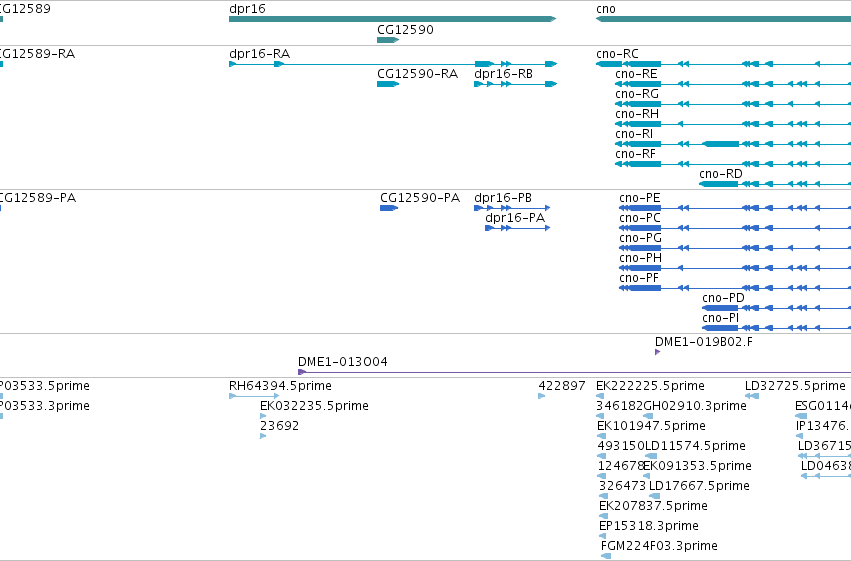Open the cno-RE transcript label
Screen dimensions: 851x561
tap(636, 74)
